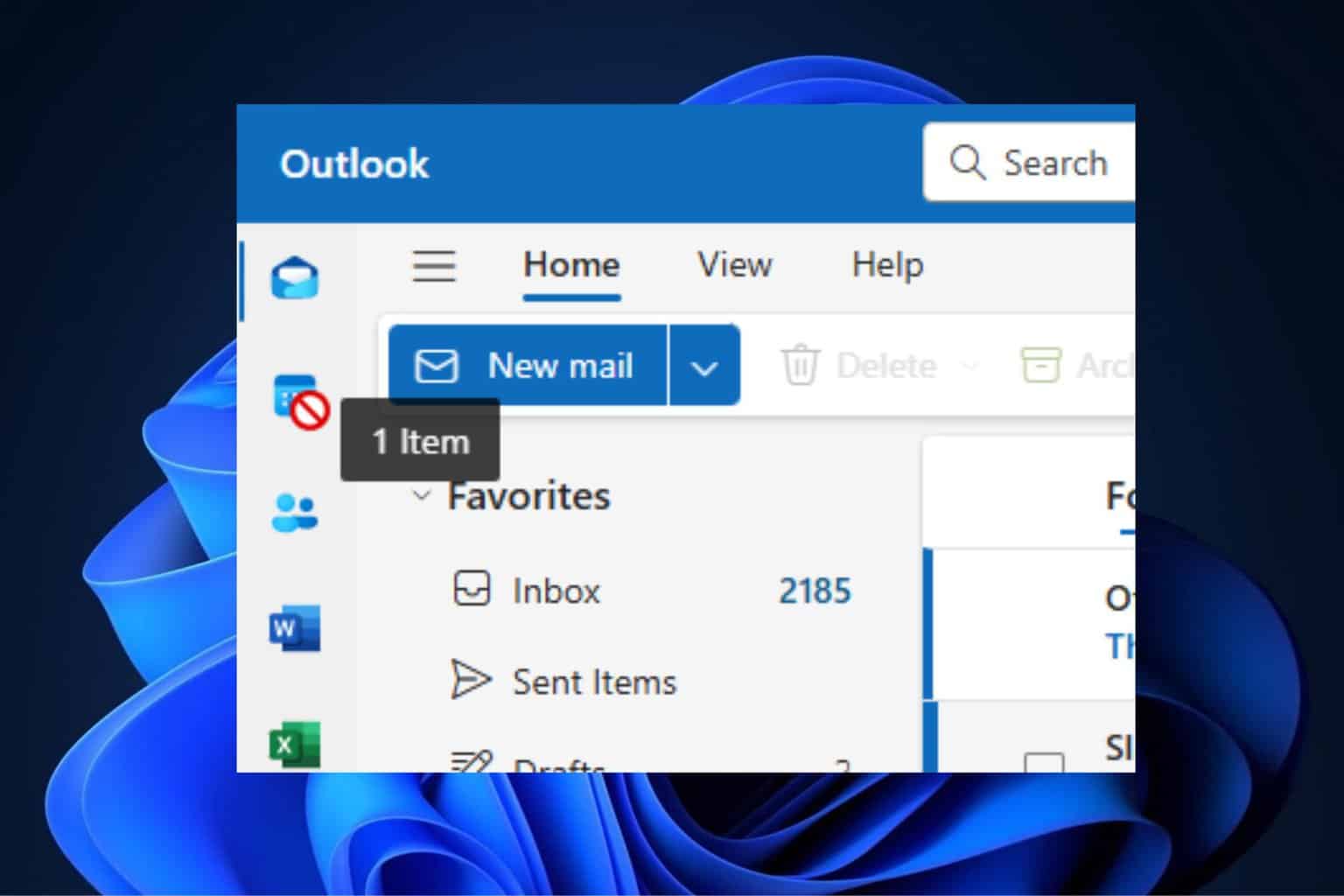
Task: Switch to the Help tab
Action: point(887,265)
